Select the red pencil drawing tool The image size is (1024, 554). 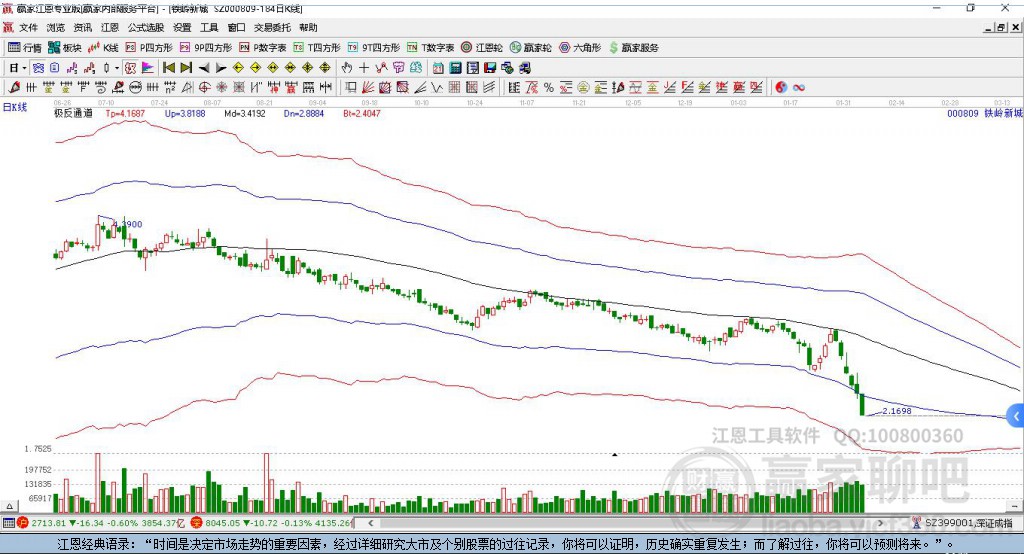(x=14, y=87)
